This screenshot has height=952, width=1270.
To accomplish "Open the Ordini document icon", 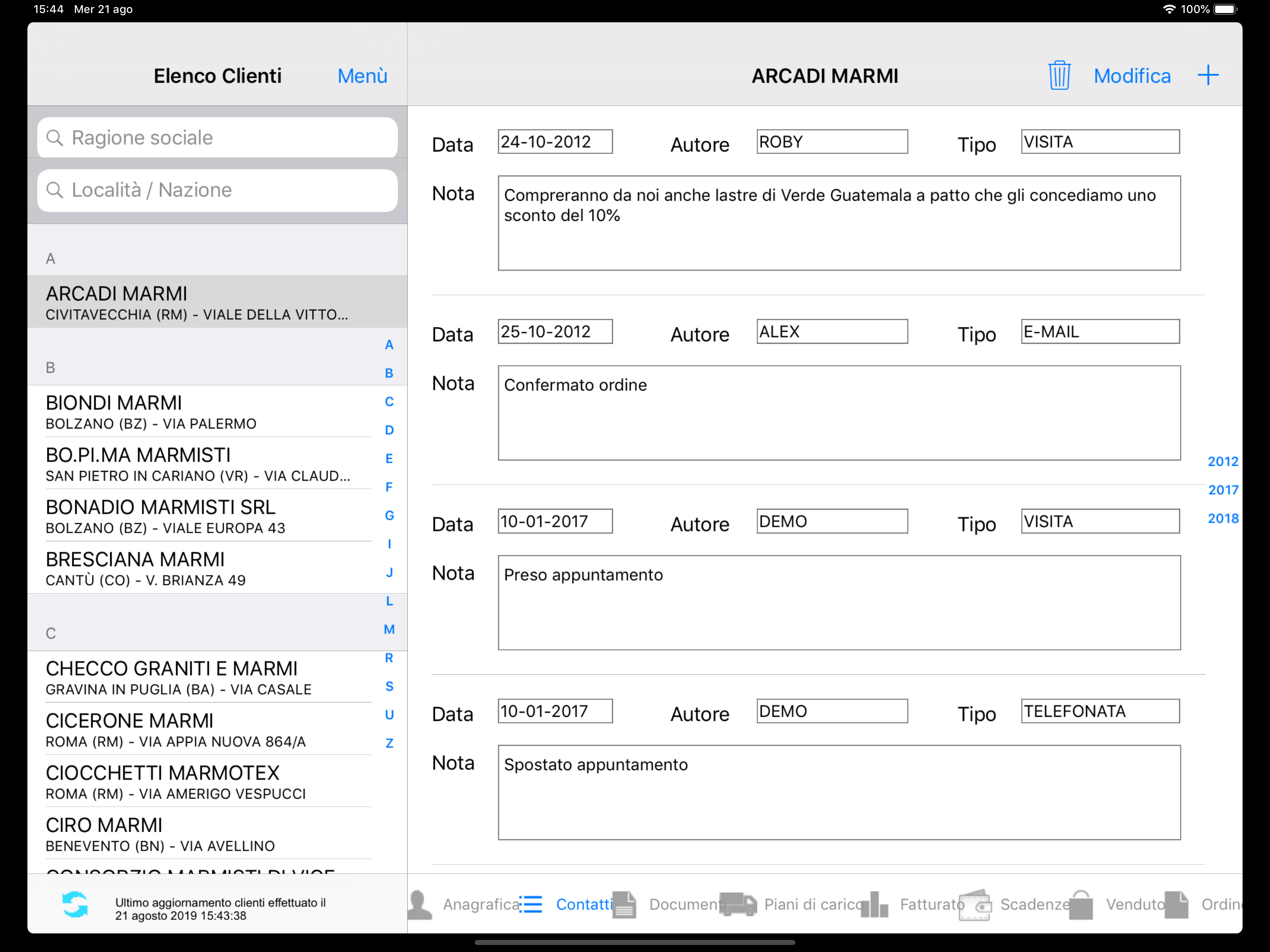I will point(1177,904).
